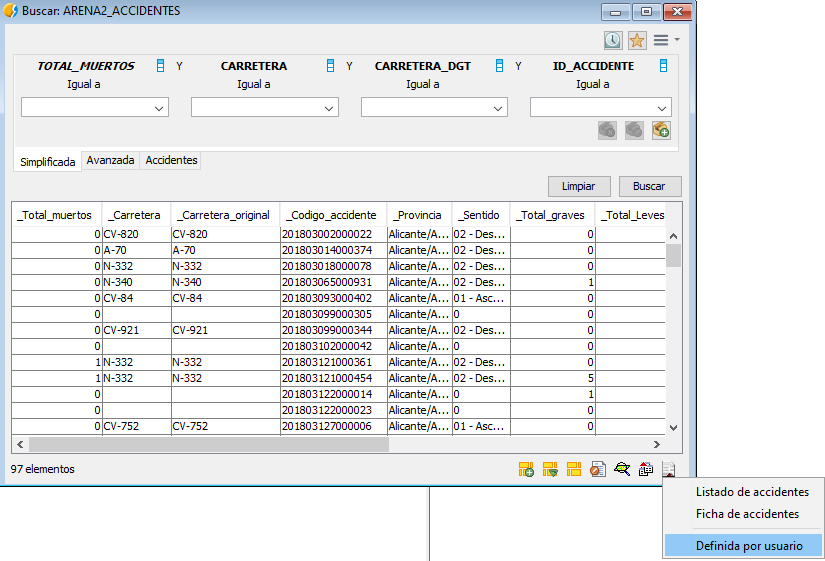Click the report document icon
This screenshot has width=825, height=561.
click(x=668, y=468)
